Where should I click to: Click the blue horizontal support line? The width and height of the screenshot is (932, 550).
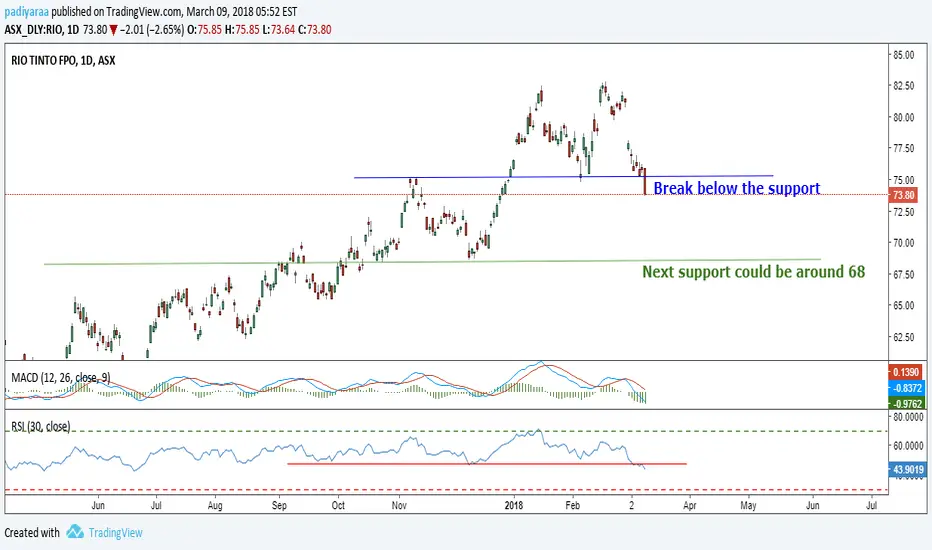[563, 177]
